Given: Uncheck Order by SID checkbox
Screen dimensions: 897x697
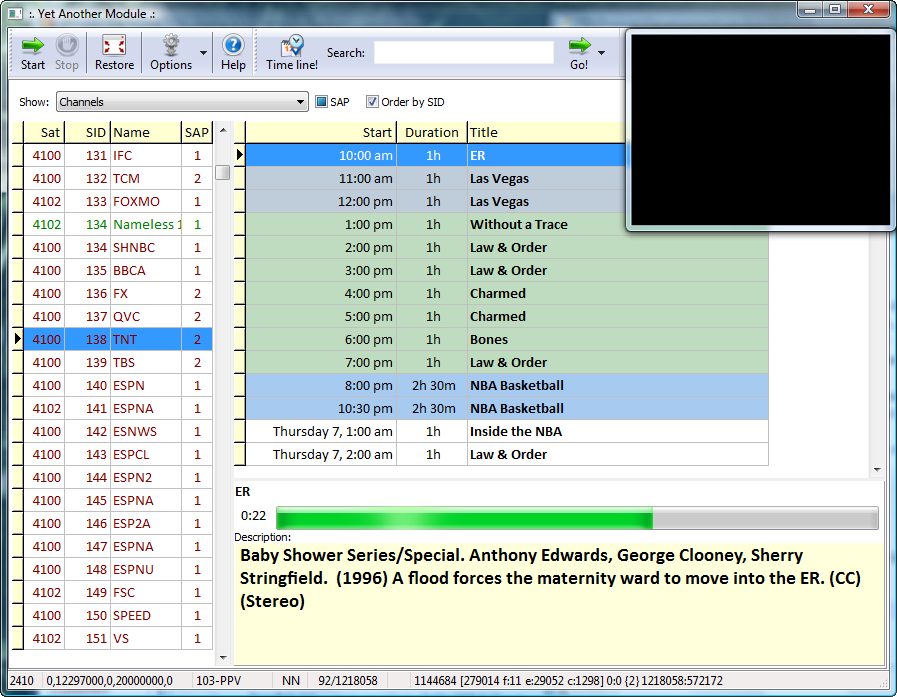Looking at the screenshot, I should [x=372, y=102].
